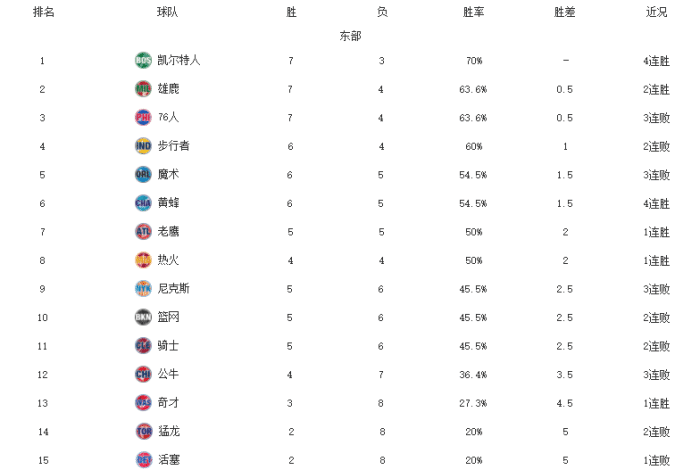Open the 凯尔特人 team link
The width and height of the screenshot is (700, 470).
179,60
